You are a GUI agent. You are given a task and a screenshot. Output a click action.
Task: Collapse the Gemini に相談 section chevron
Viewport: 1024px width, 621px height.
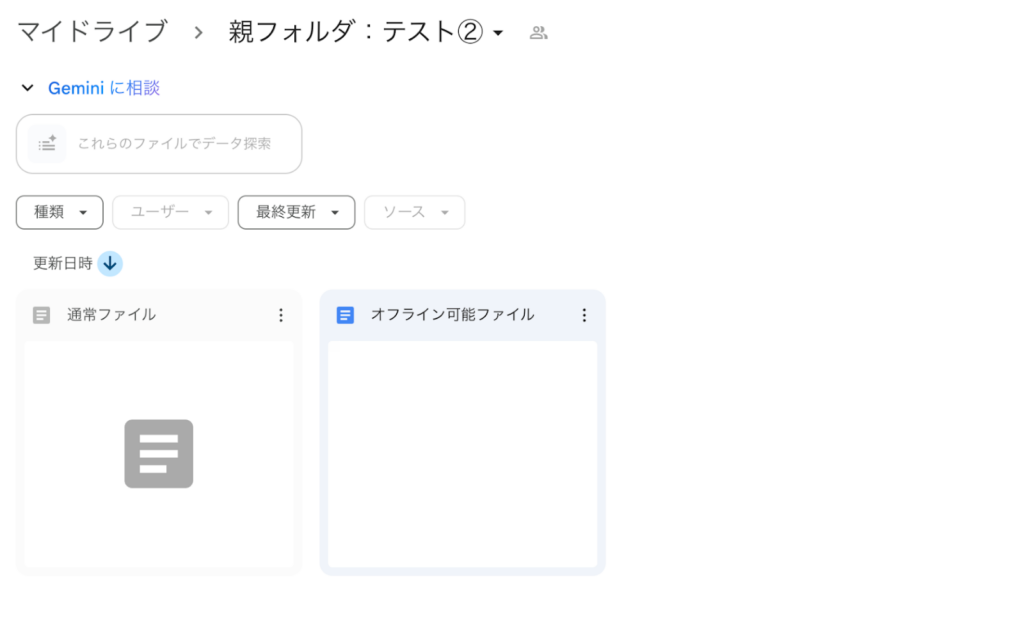pos(28,88)
